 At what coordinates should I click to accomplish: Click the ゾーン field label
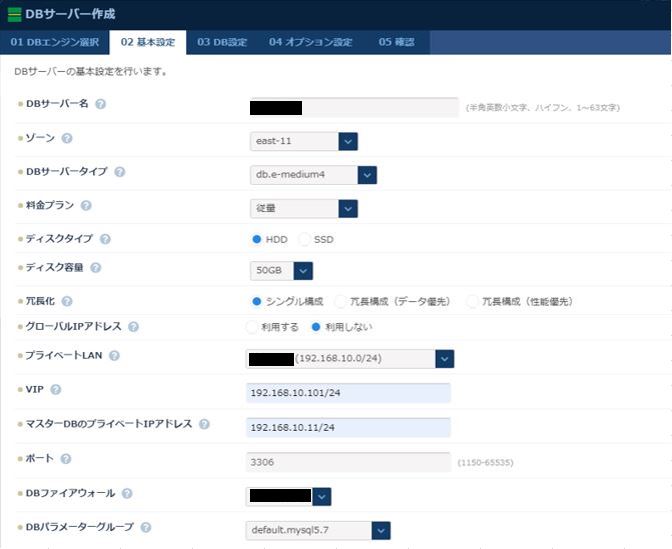pyautogui.click(x=40, y=138)
